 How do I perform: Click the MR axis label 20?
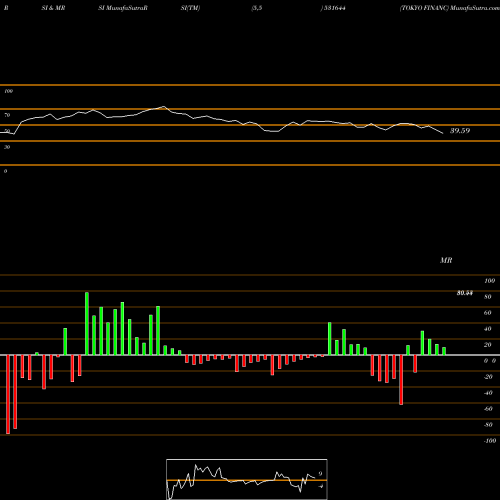(x=488, y=345)
